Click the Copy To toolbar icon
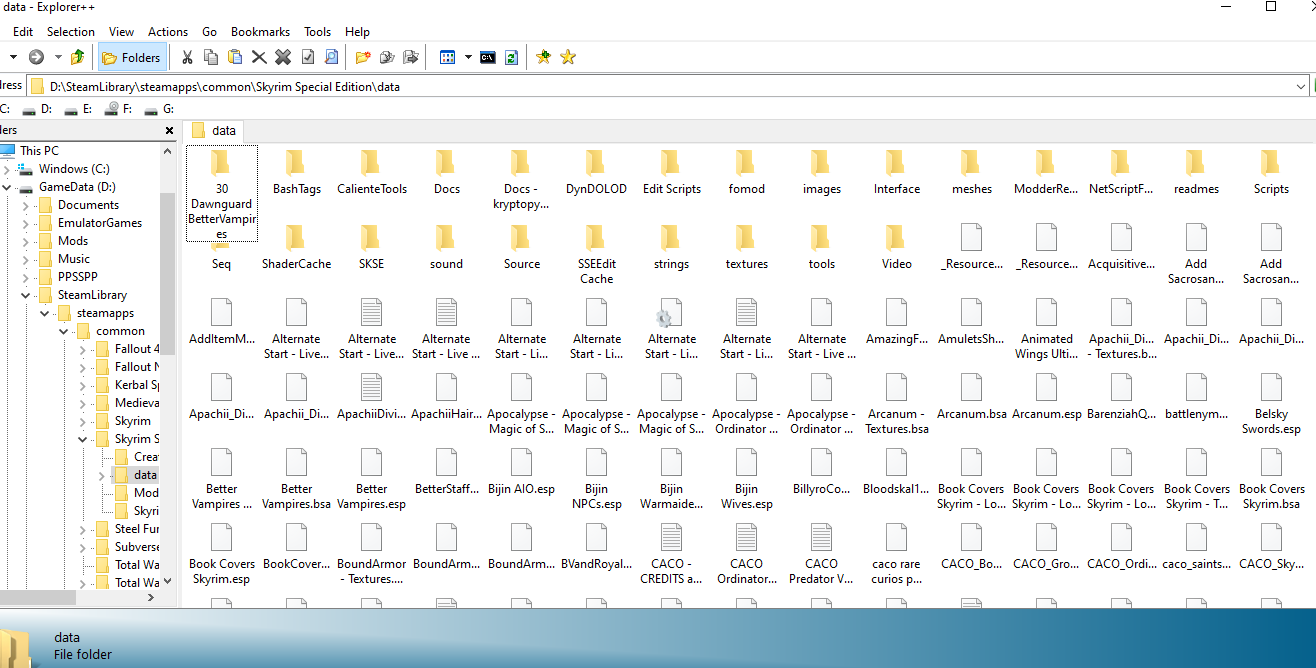 tap(386, 57)
